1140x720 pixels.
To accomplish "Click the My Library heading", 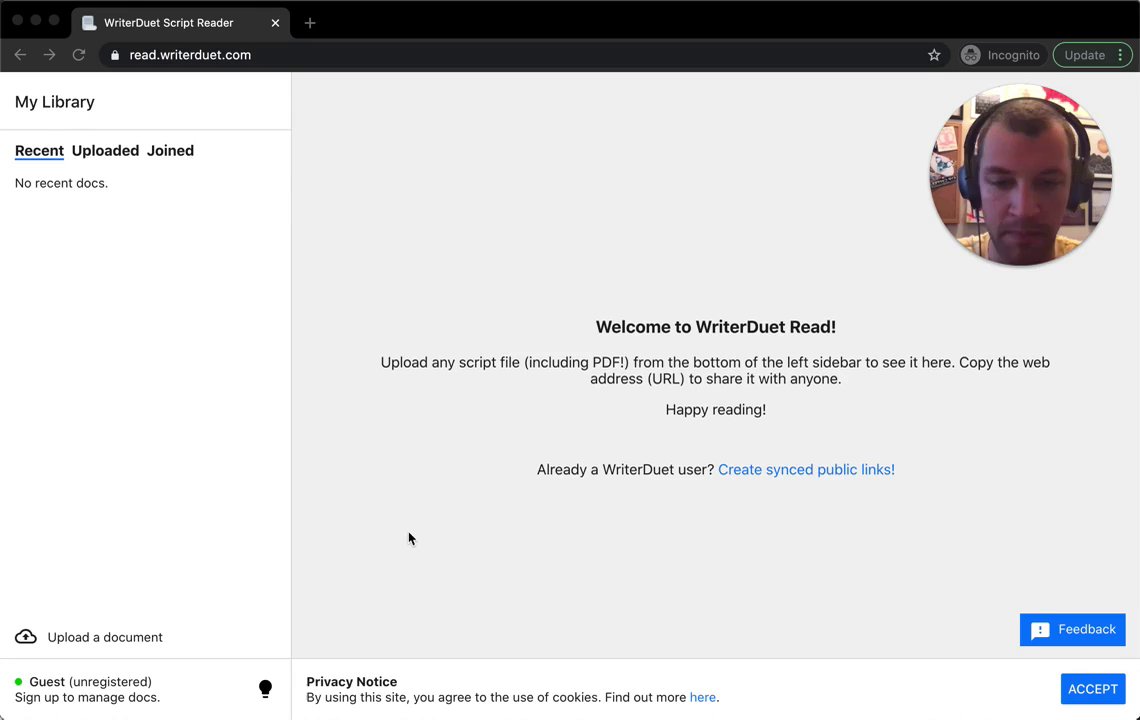I will point(55,102).
